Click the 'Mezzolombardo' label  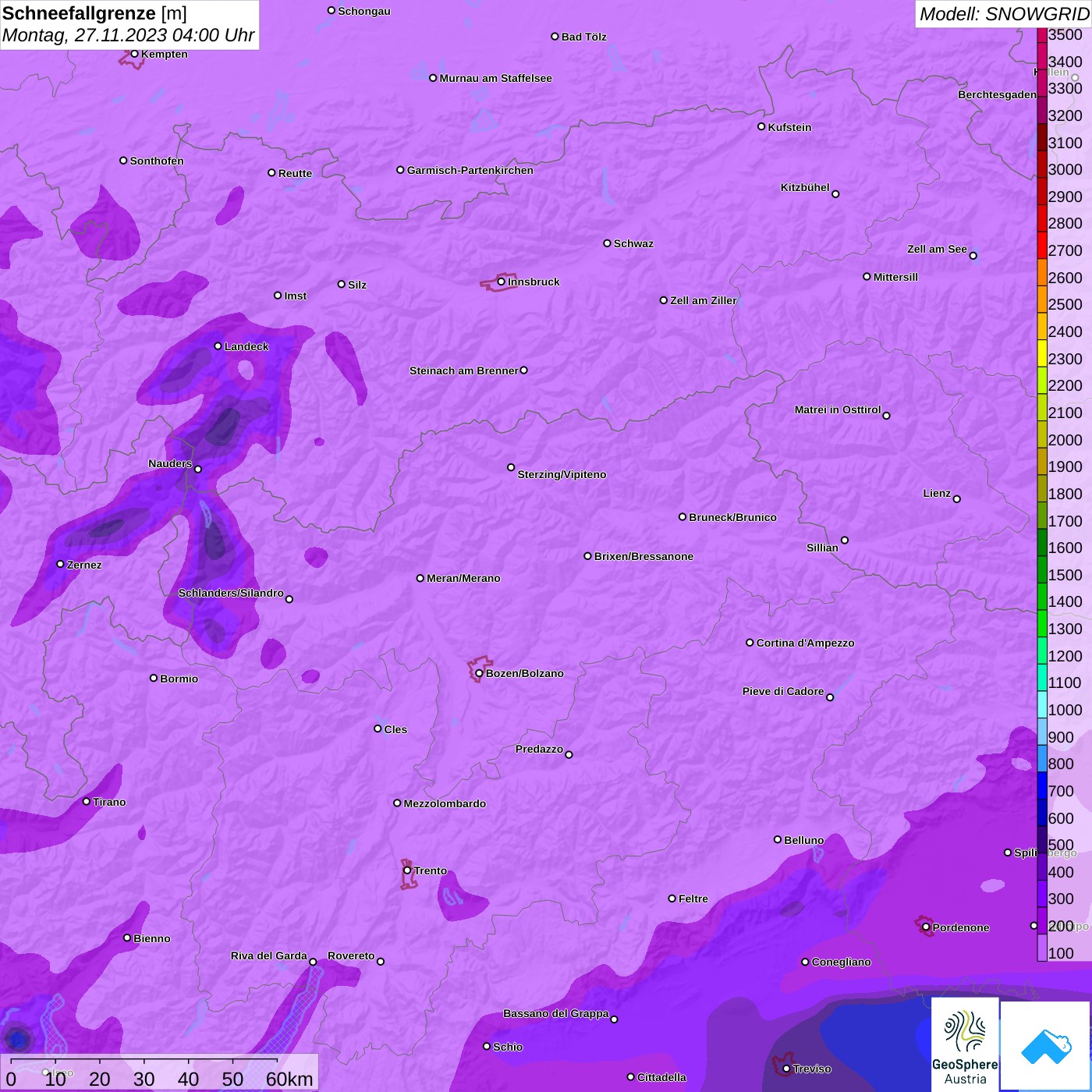tap(445, 803)
